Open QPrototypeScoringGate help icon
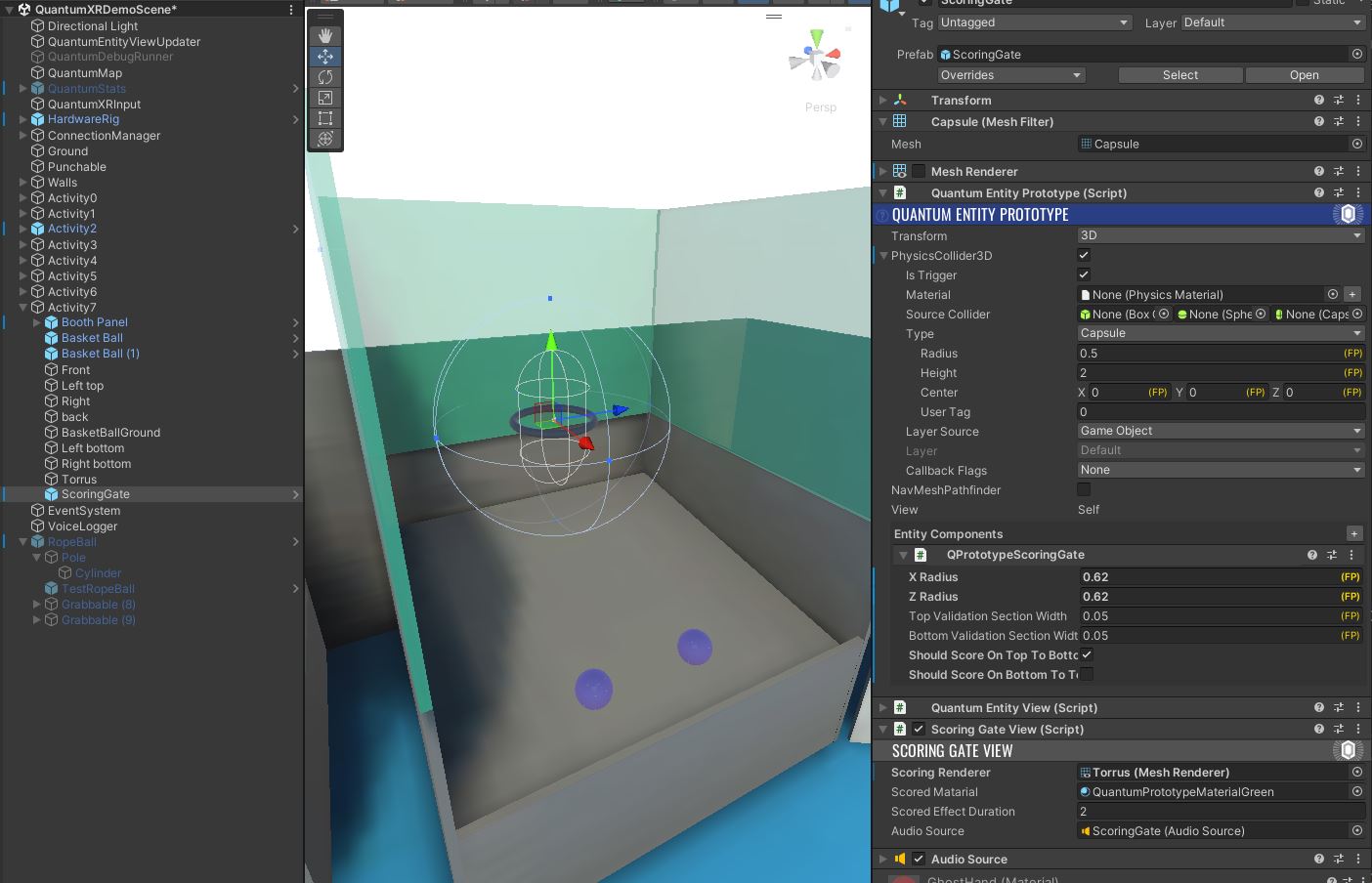Screen dimensions: 1372x883 tap(1312, 554)
